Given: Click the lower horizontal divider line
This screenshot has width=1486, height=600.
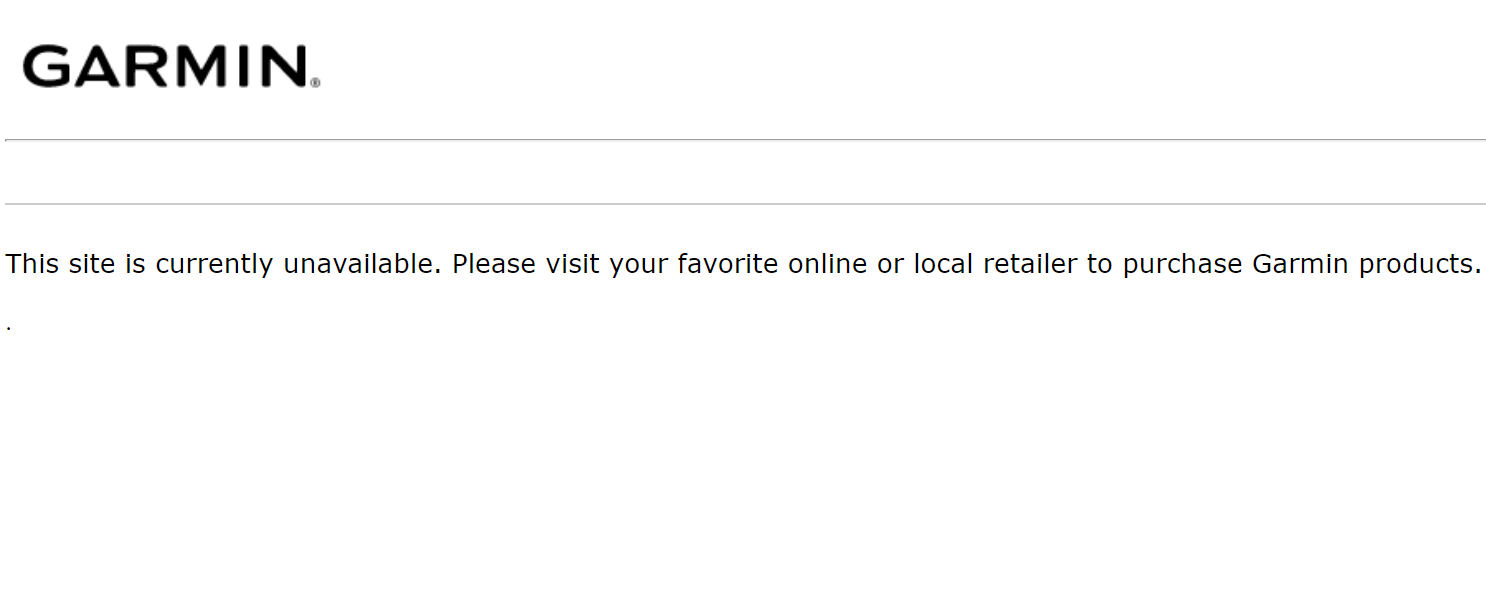Looking at the screenshot, I should tap(744, 204).
